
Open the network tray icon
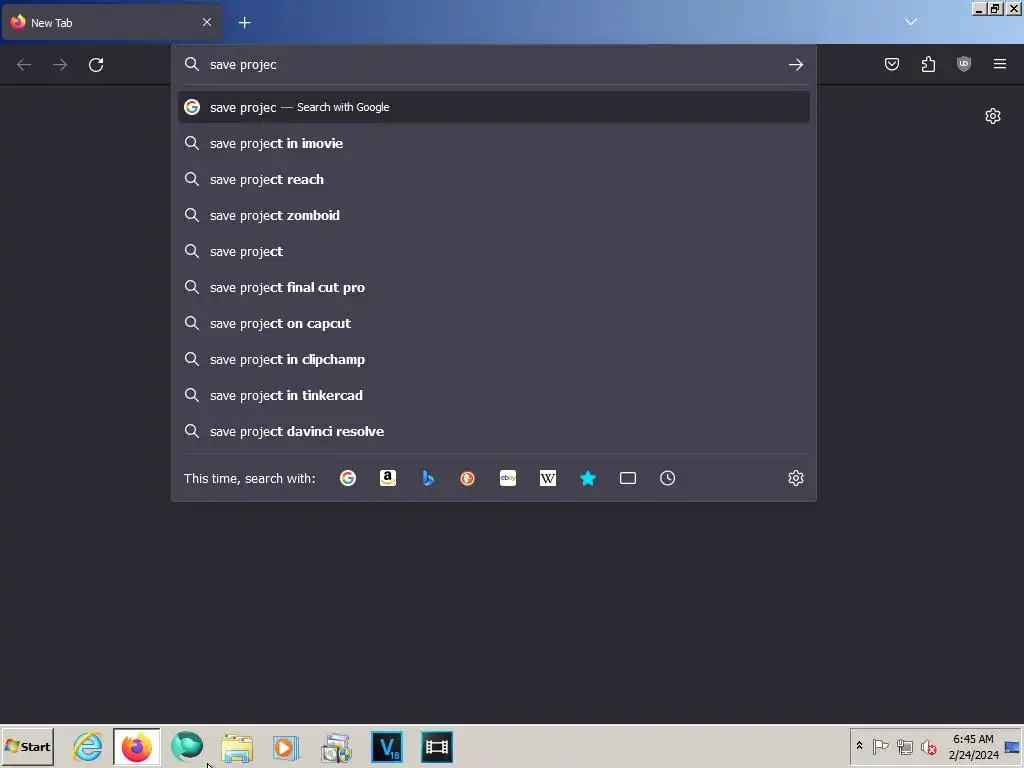pos(904,746)
